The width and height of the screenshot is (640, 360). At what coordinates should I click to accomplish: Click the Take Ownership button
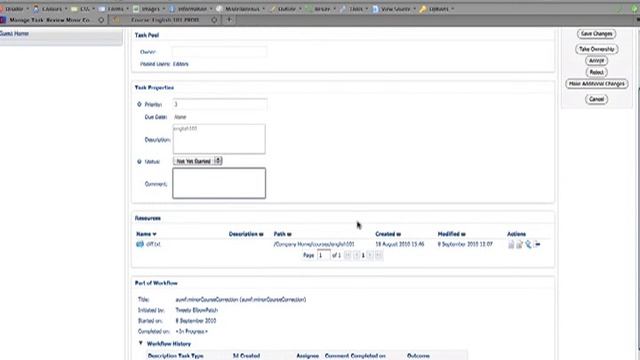pos(596,49)
